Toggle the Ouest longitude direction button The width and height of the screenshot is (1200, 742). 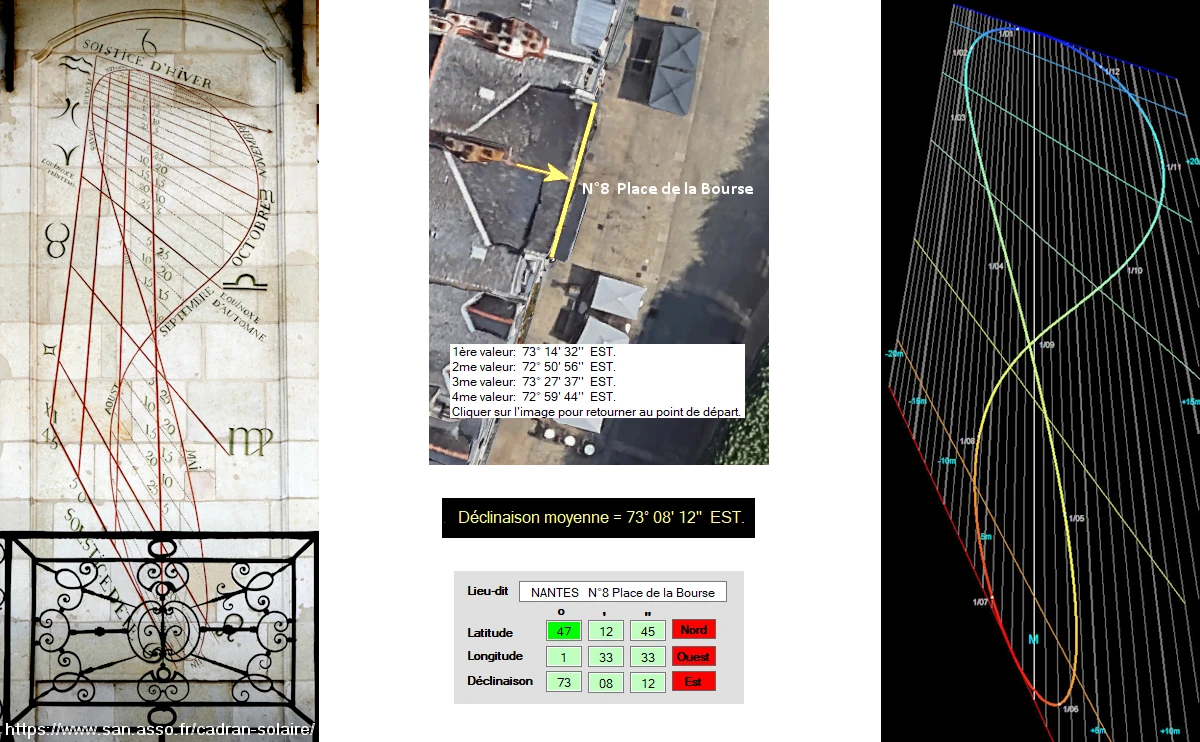pos(693,657)
